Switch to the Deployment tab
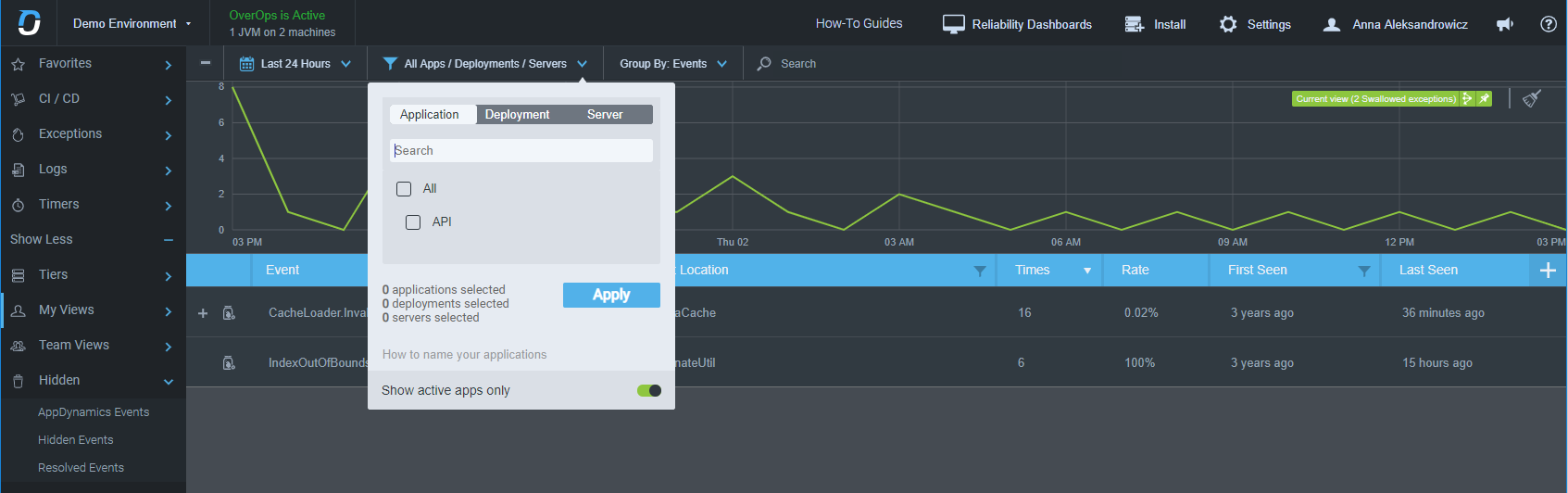Screen dimensions: 1568x493 coord(517,114)
